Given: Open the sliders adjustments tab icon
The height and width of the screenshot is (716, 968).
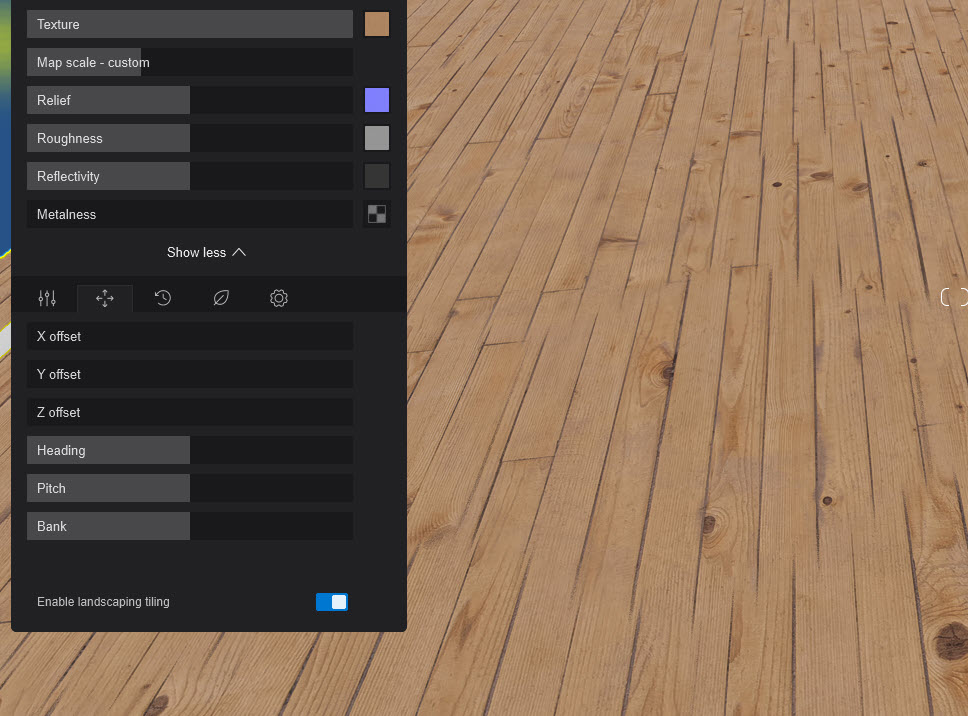Looking at the screenshot, I should (47, 298).
